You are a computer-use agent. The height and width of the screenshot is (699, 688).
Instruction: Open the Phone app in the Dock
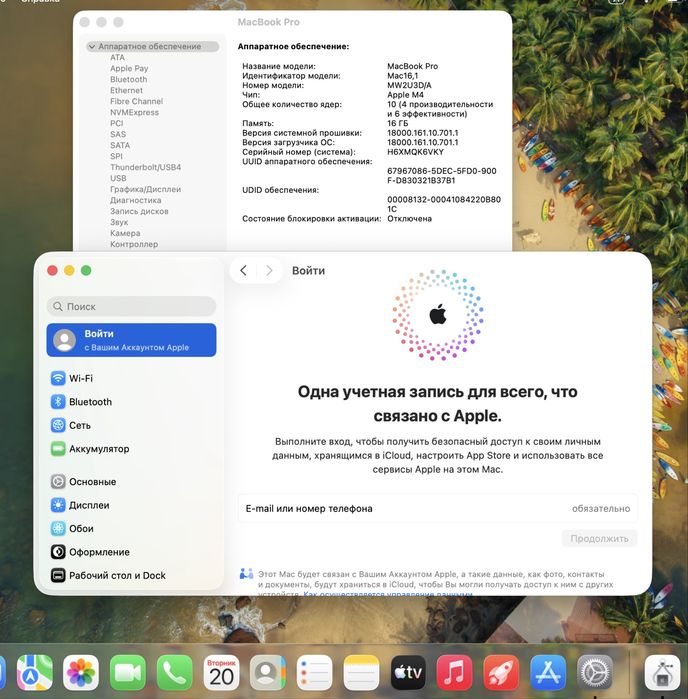175,673
